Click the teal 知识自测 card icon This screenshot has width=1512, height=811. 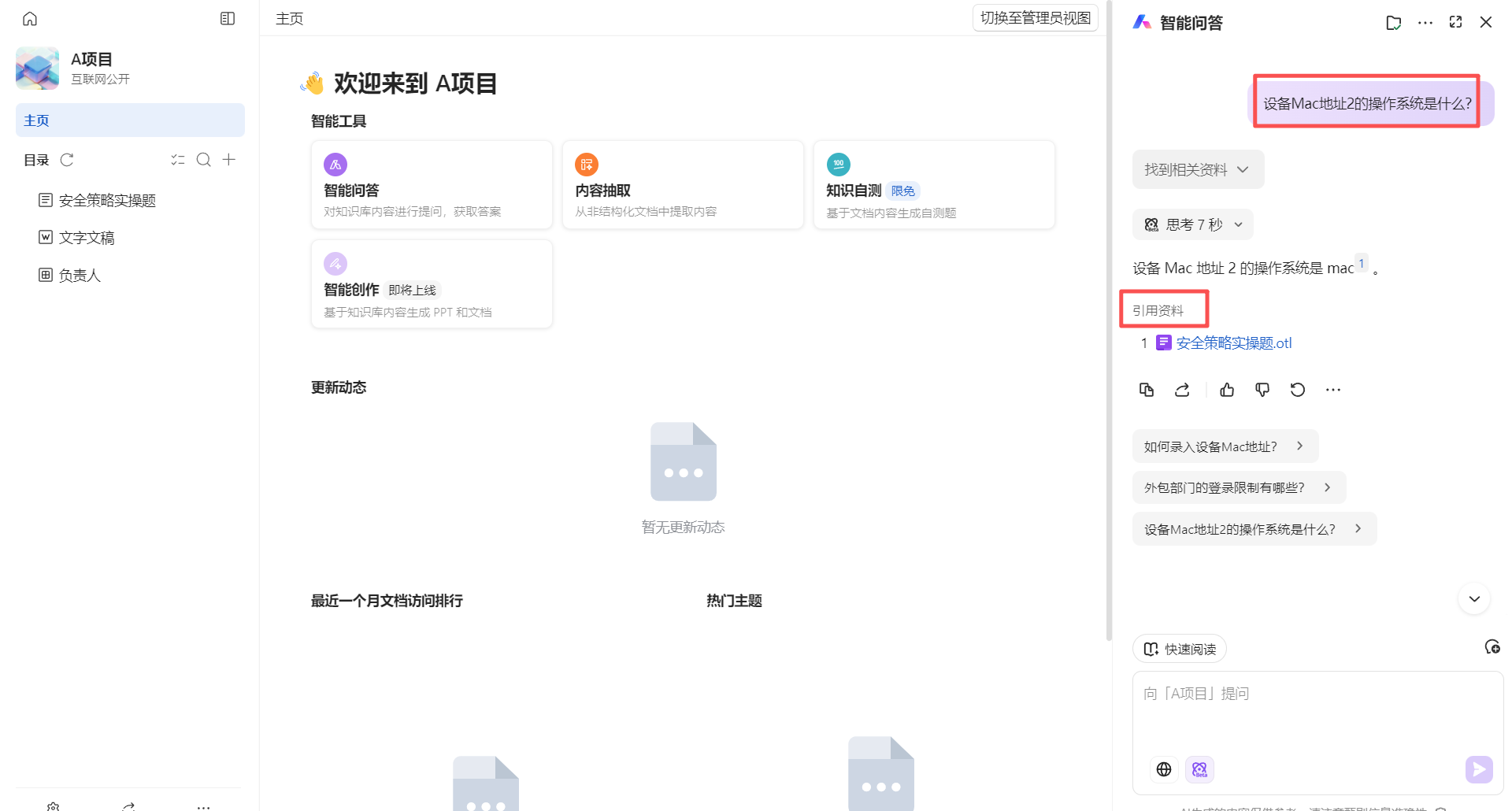click(838, 165)
